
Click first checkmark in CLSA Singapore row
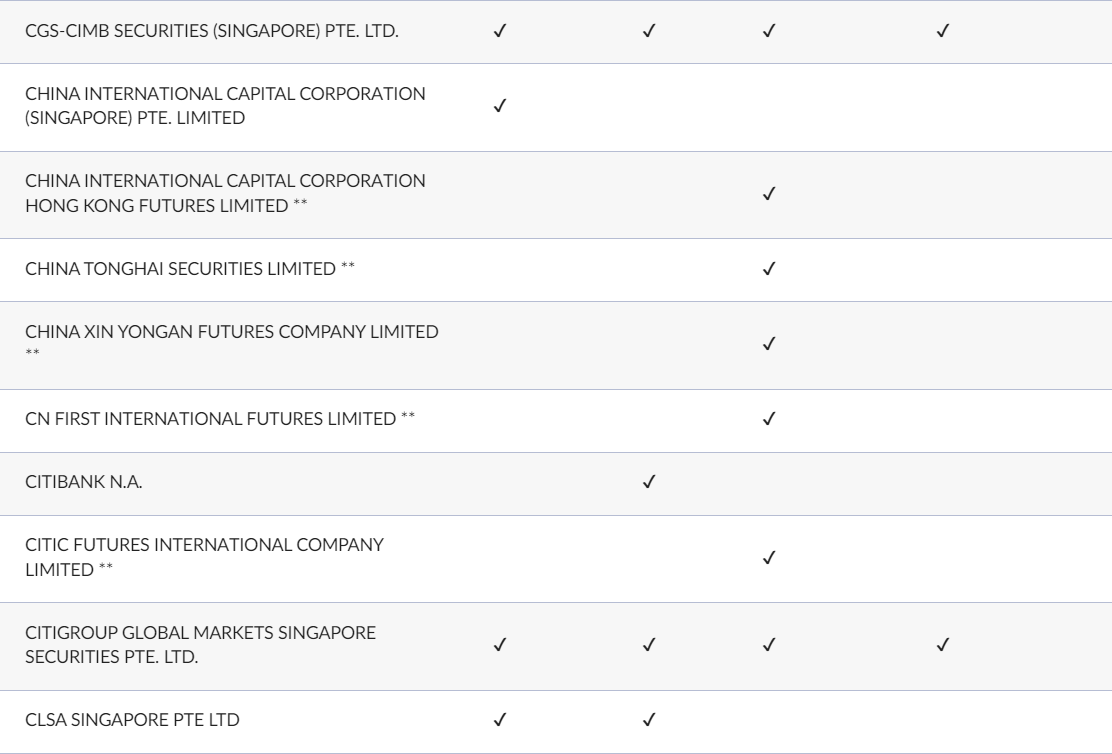[500, 720]
